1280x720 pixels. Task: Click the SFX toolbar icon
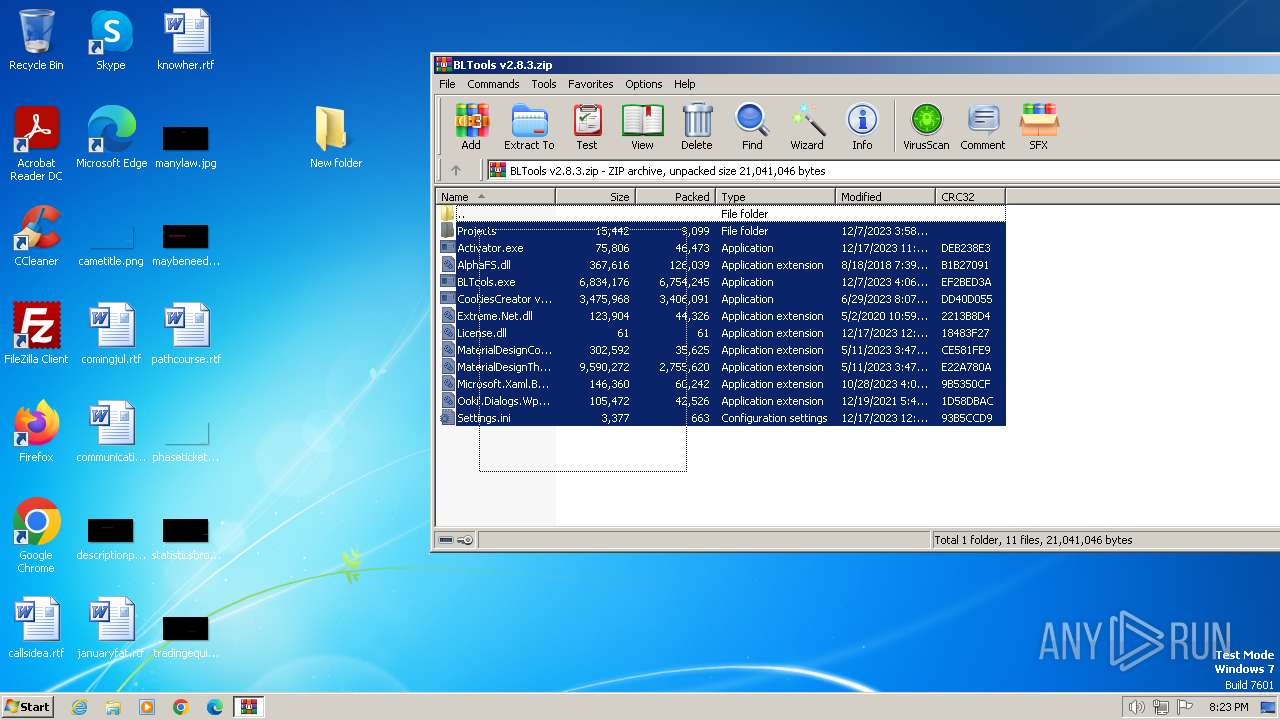click(1039, 127)
